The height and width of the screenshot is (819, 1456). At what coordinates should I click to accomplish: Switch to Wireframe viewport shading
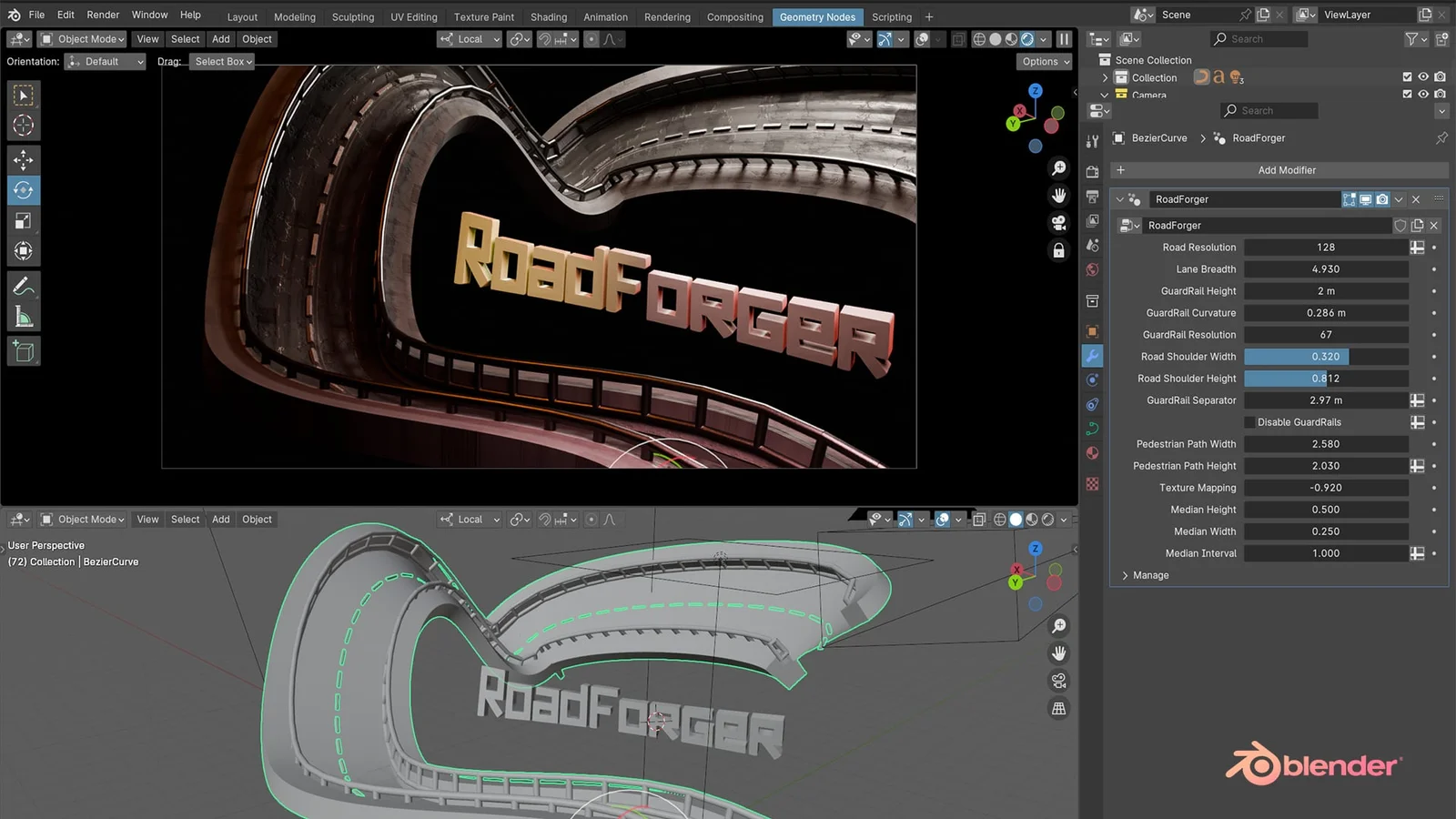click(980, 38)
